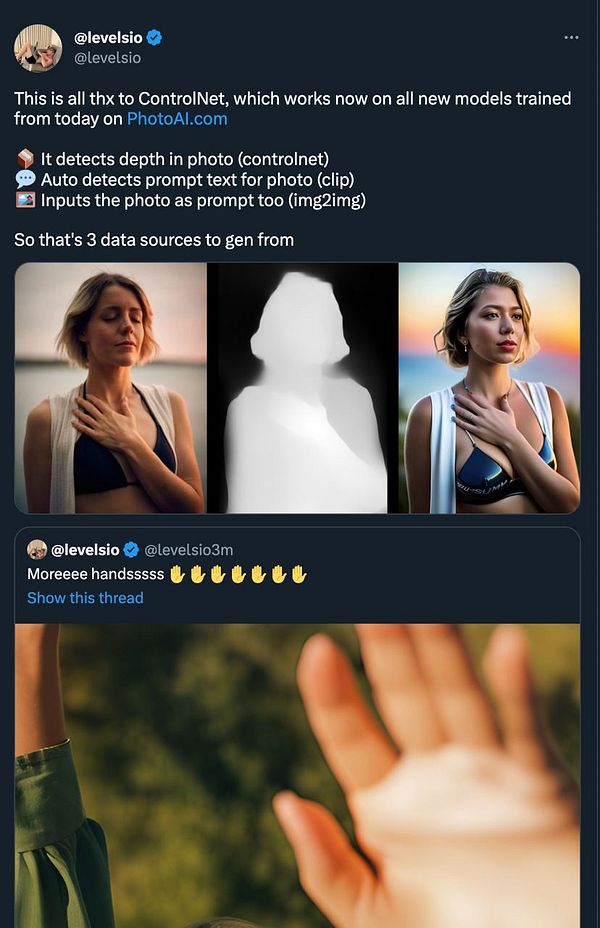Image resolution: width=600 pixels, height=928 pixels.
Task: Click the quoted tweet's small avatar
Action: [37, 549]
